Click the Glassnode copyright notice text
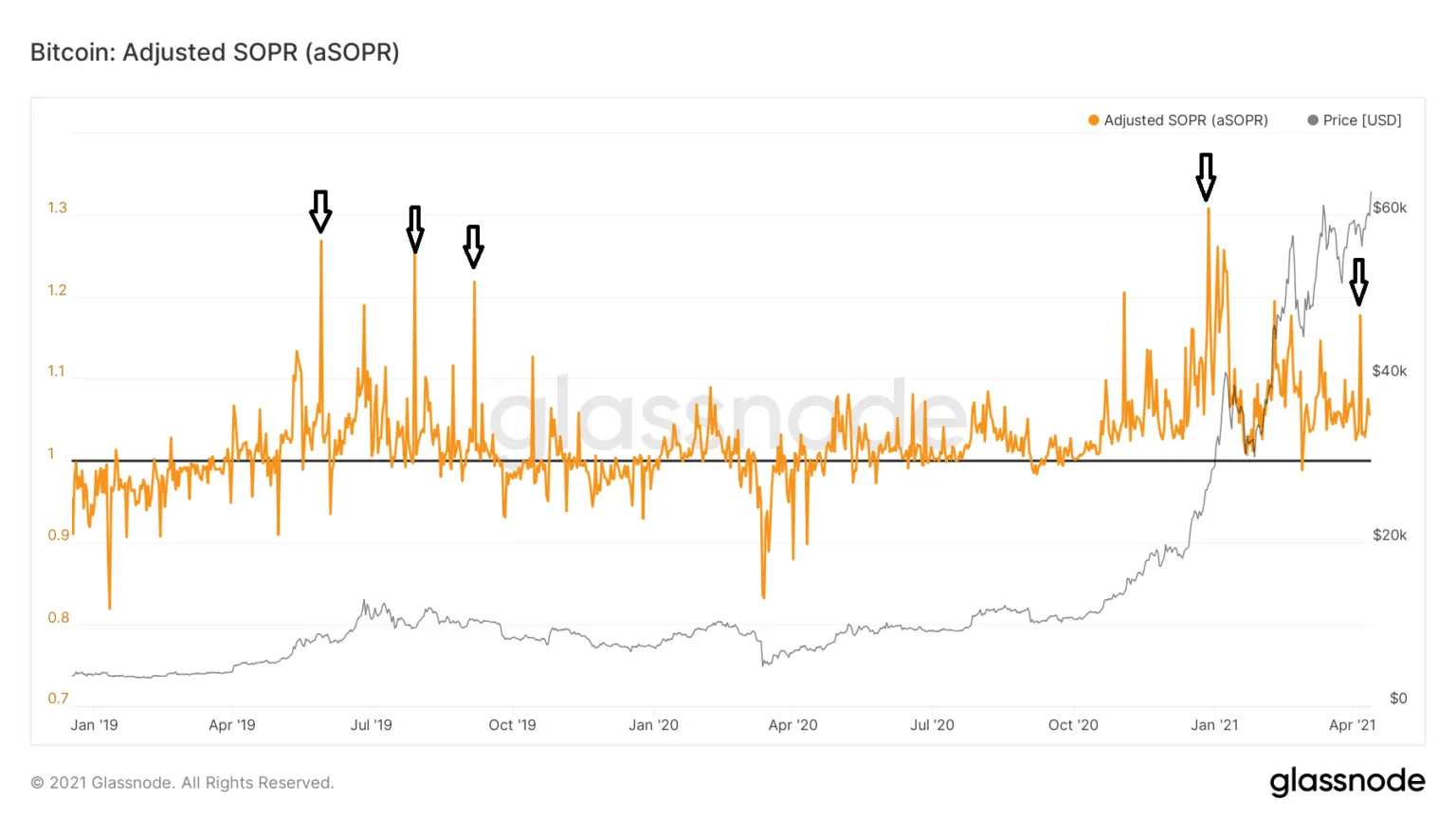Image resolution: width=1456 pixels, height=819 pixels. (x=182, y=783)
